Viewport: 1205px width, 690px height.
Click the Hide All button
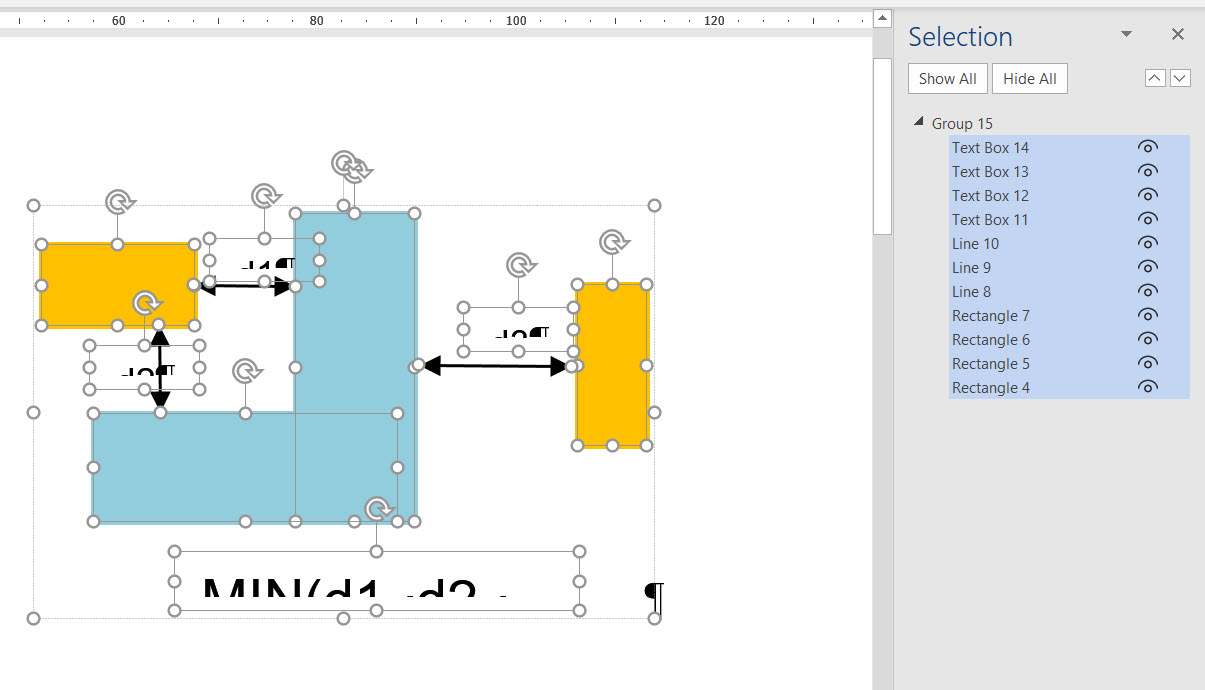1030,79
